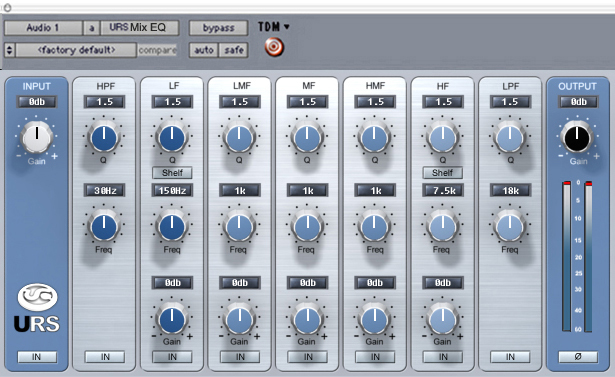Click the MF Q knob

[x=307, y=138]
